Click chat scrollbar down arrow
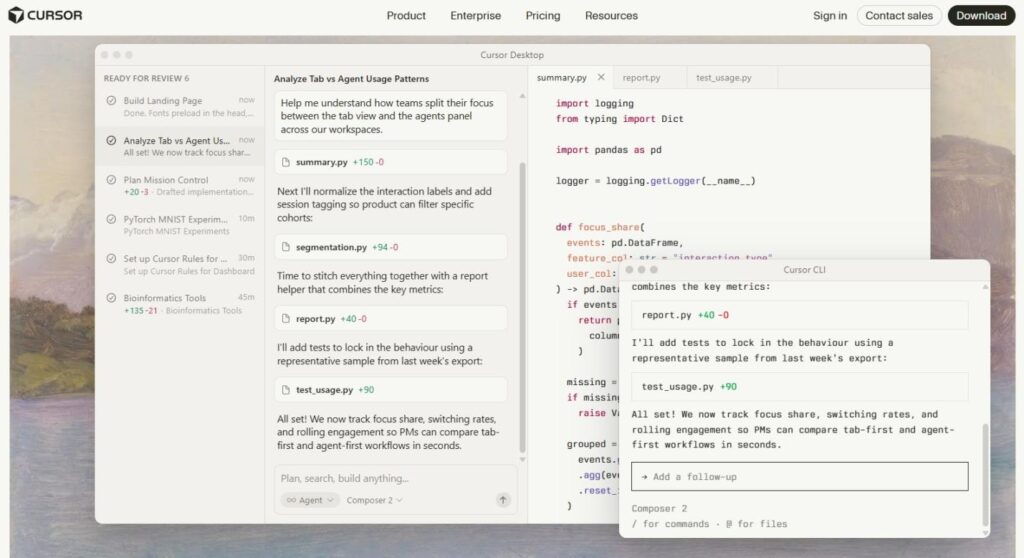This screenshot has height=558, width=1024. point(522,460)
